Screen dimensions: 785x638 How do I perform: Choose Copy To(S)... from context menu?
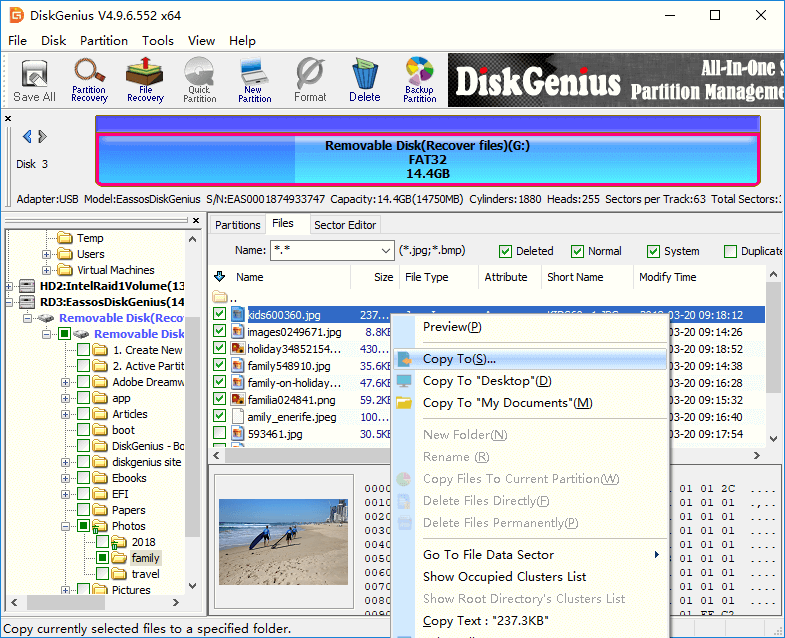(x=459, y=359)
